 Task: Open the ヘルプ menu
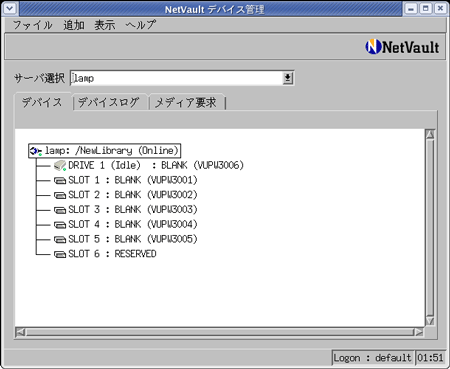[x=140, y=25]
